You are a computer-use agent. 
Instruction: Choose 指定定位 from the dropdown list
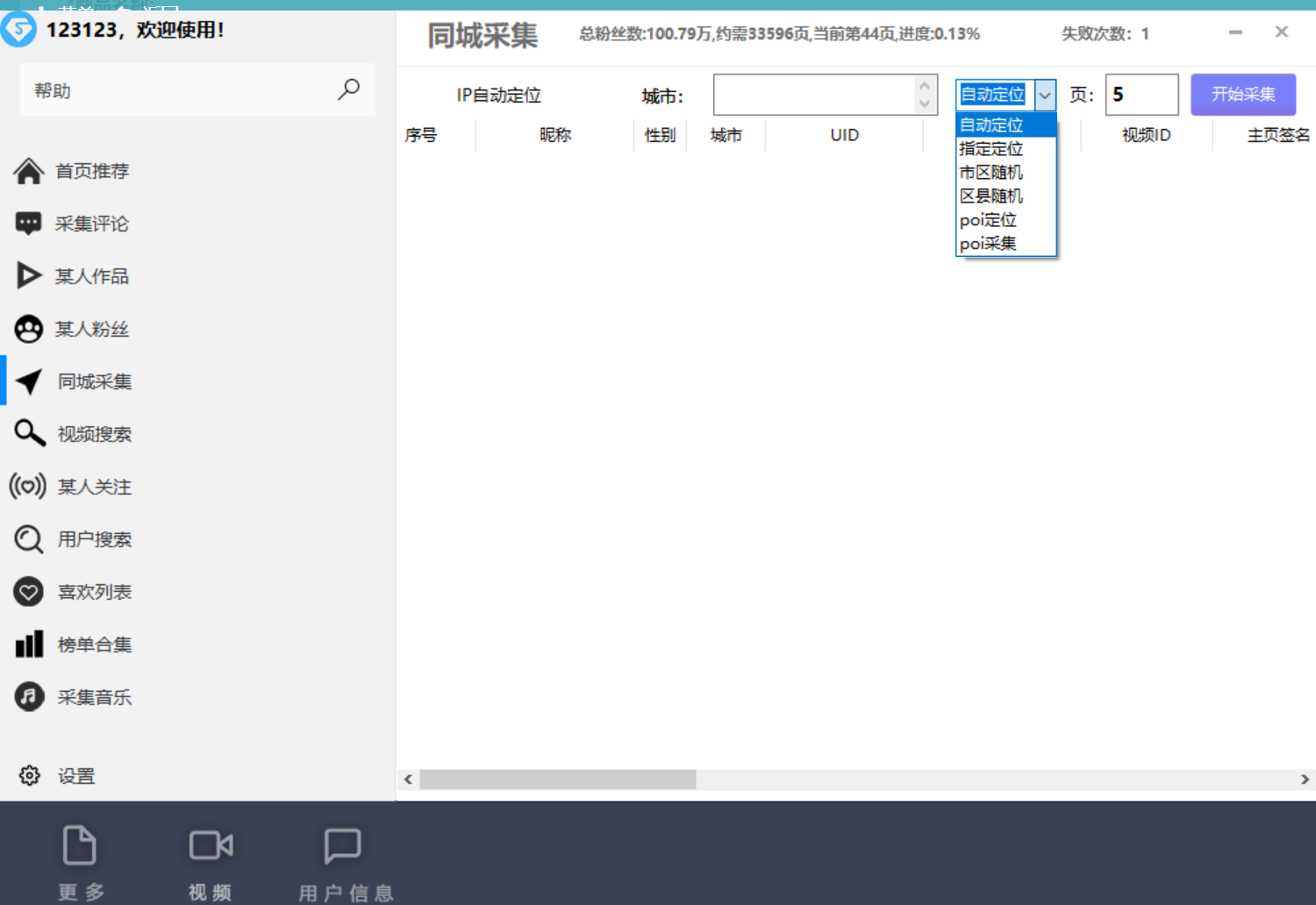click(991, 149)
